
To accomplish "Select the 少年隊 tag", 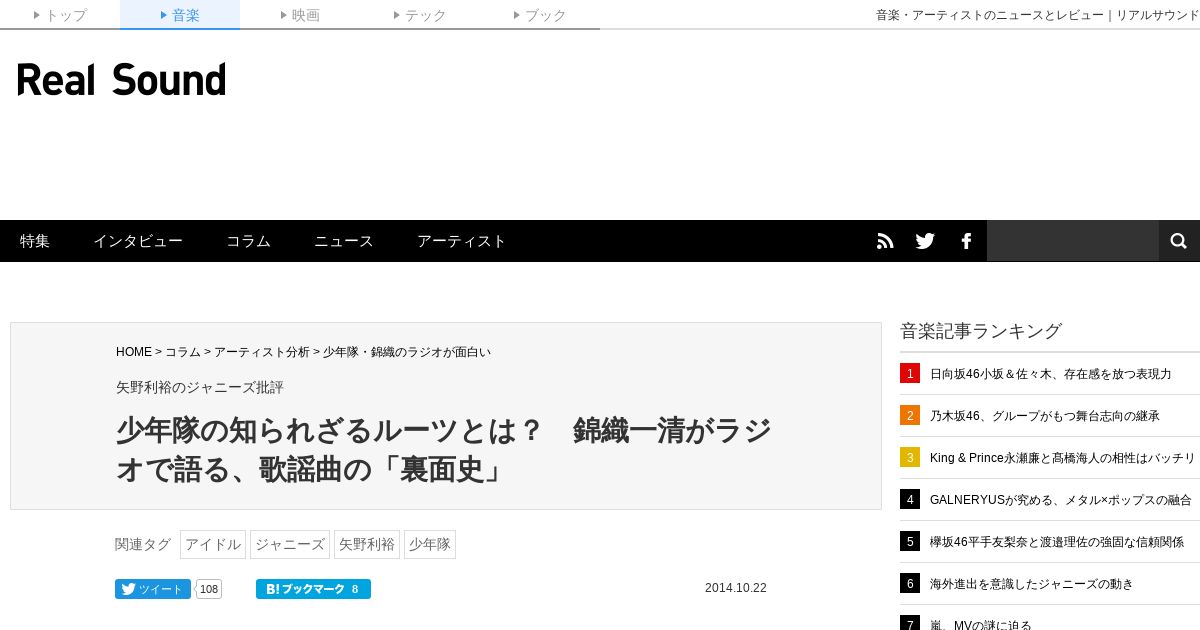I will [430, 545].
